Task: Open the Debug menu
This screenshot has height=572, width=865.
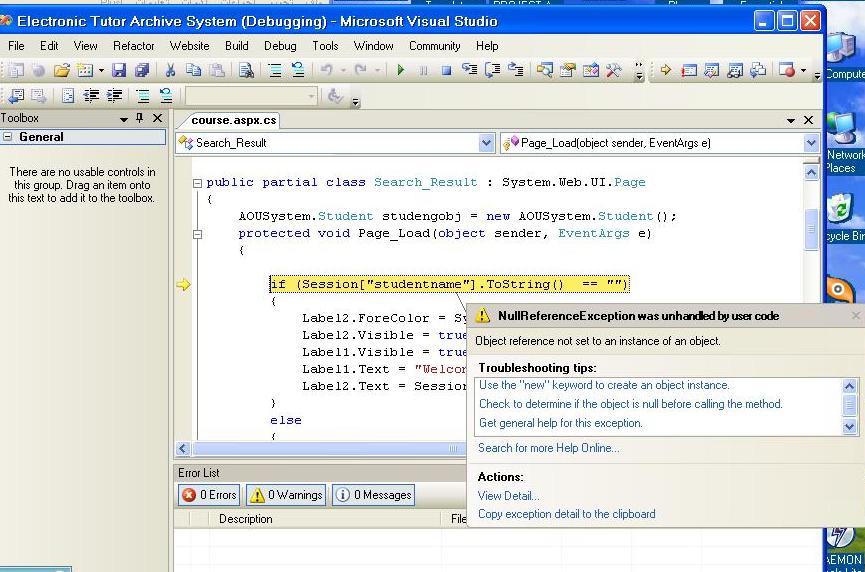Action: 280,46
